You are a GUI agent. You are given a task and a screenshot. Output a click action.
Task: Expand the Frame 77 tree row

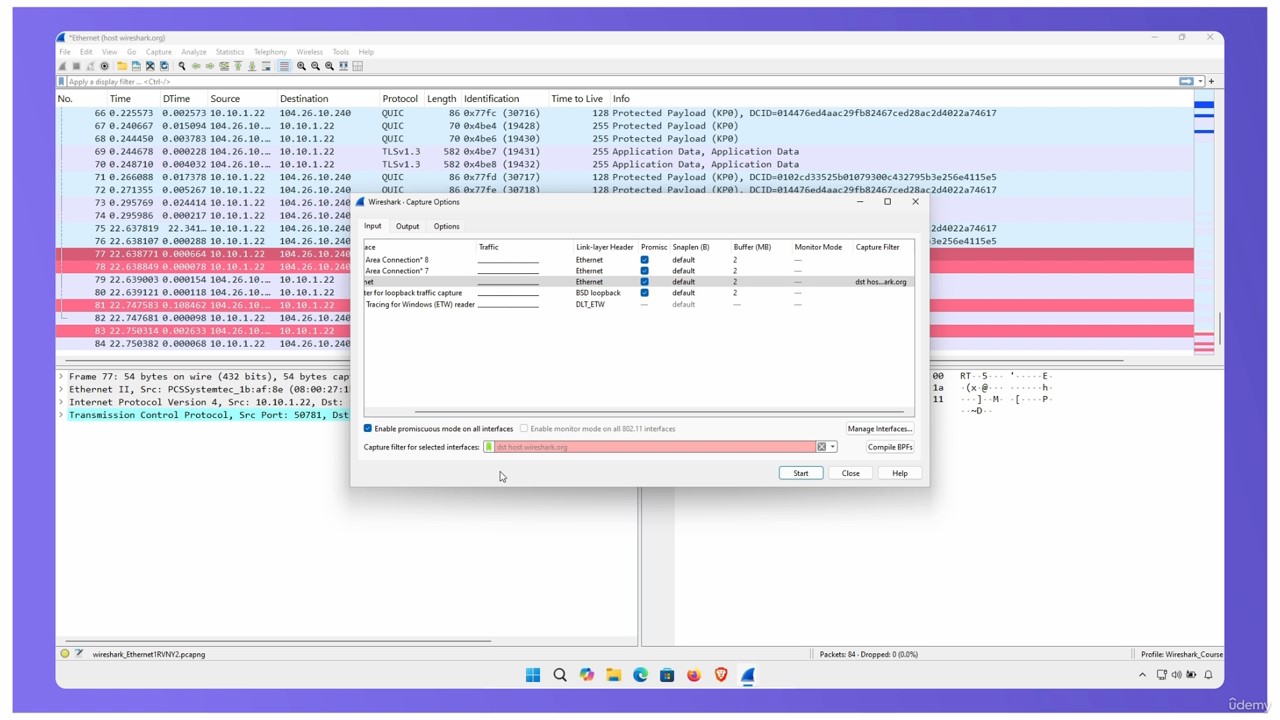[x=62, y=377]
